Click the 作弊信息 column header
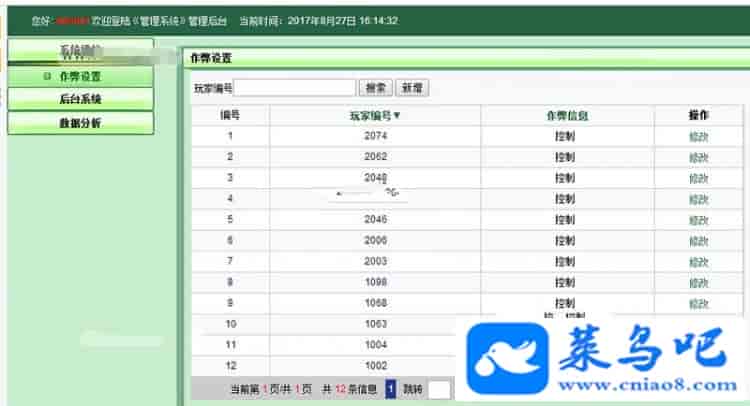 pyautogui.click(x=567, y=115)
